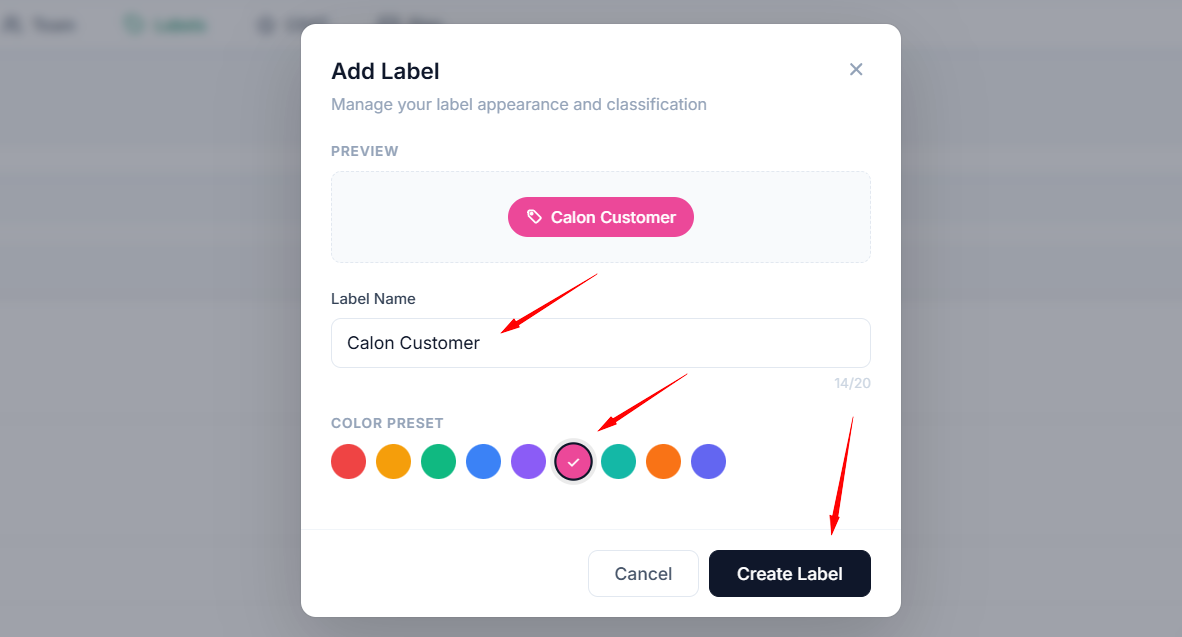Click the Create Label button

click(789, 573)
